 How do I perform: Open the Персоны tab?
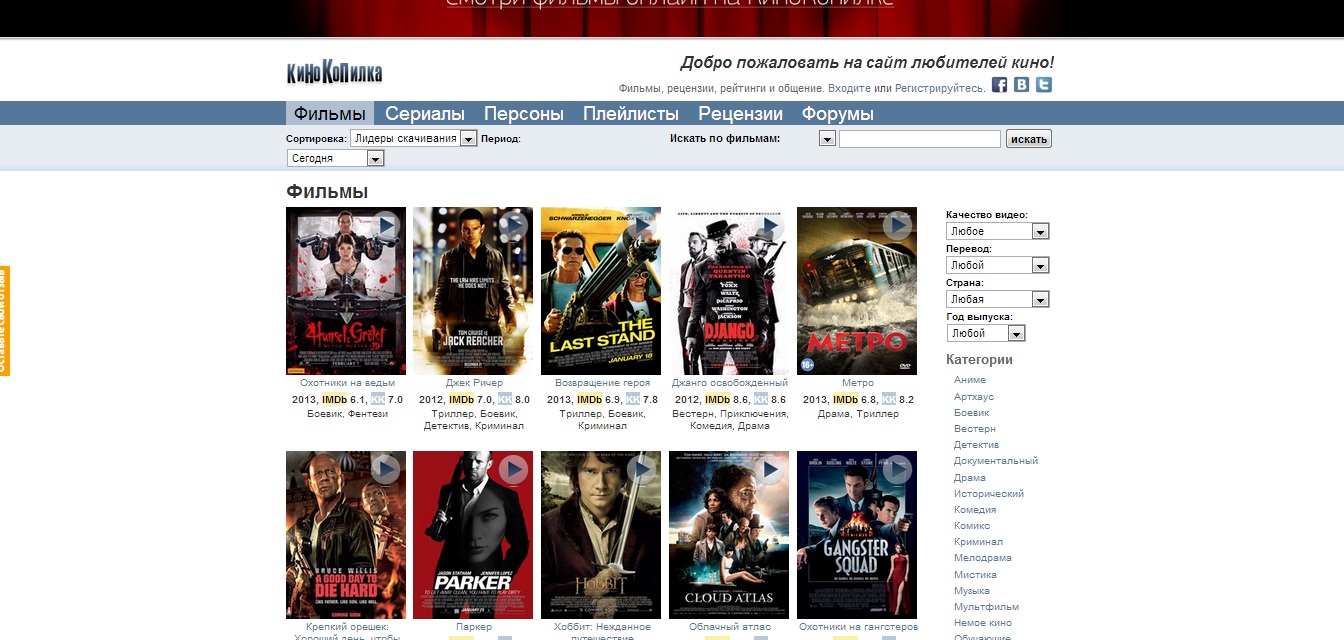[x=524, y=114]
